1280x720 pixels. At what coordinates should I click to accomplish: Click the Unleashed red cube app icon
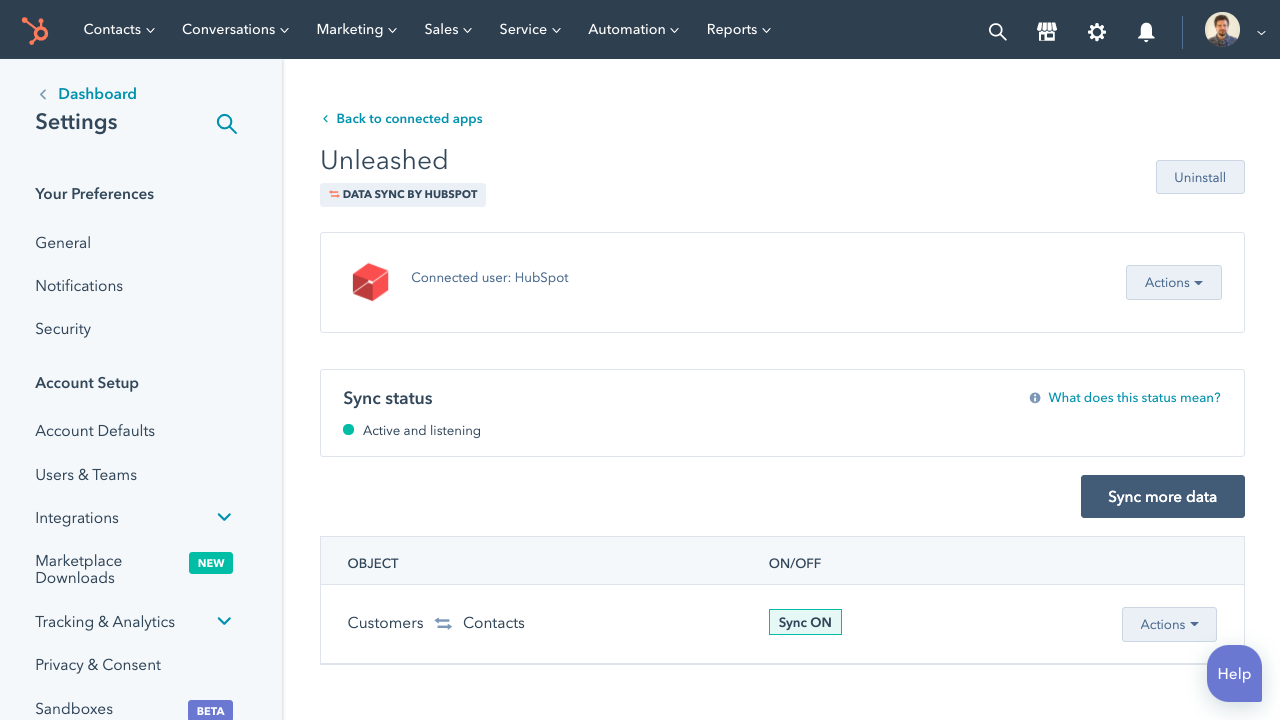click(x=370, y=282)
